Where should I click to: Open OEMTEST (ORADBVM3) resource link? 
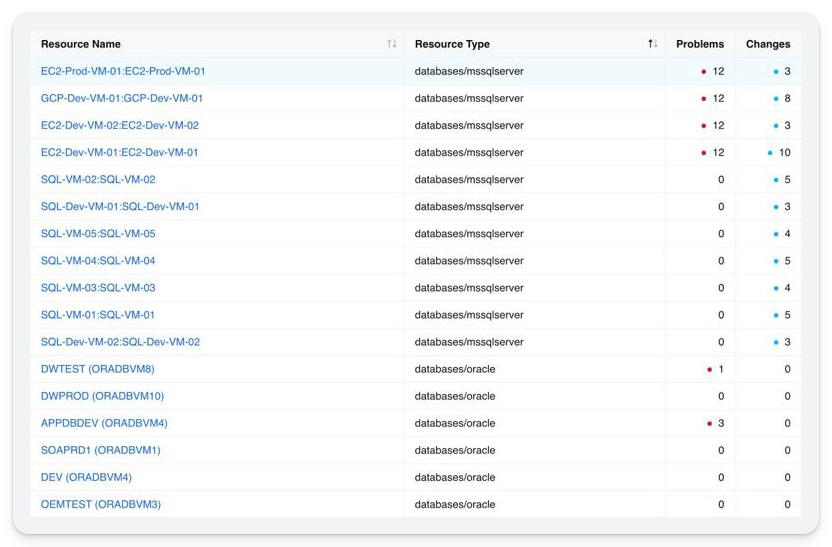pos(101,504)
